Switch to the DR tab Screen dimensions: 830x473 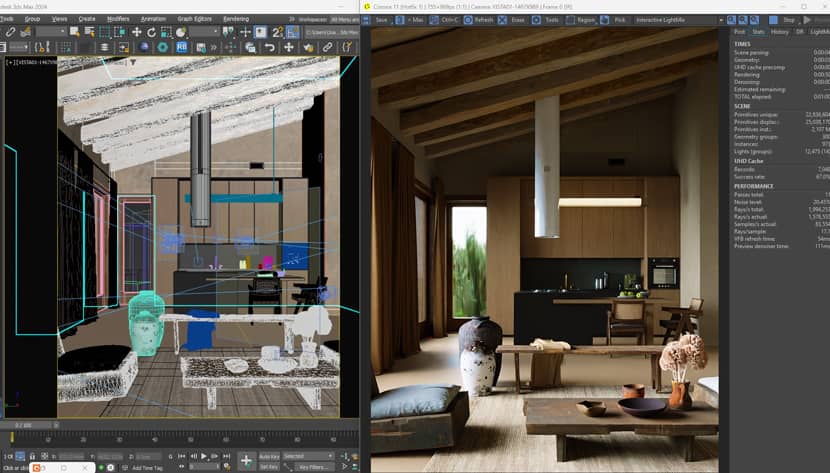799,32
